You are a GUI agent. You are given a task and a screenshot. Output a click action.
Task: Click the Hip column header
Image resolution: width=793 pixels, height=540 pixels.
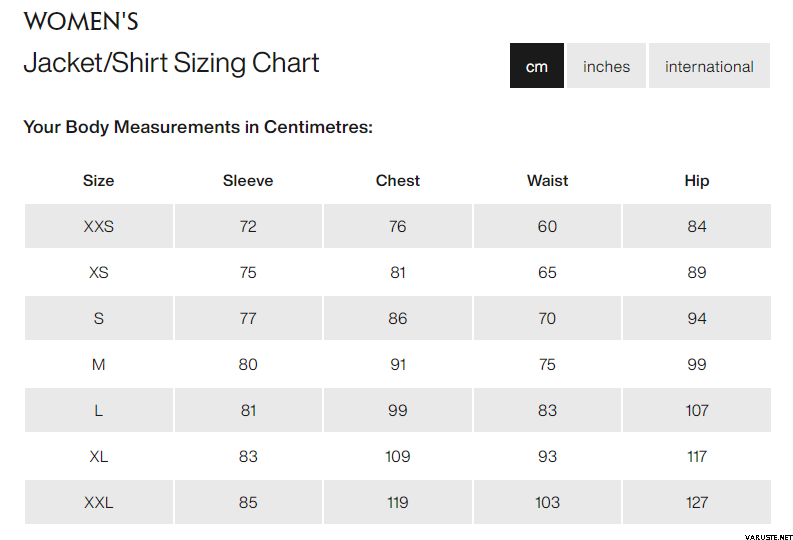pos(697,181)
